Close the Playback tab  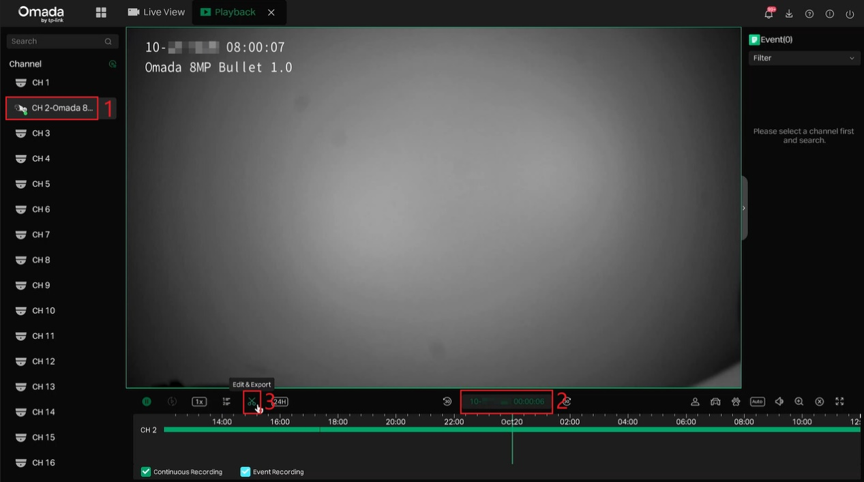[271, 12]
